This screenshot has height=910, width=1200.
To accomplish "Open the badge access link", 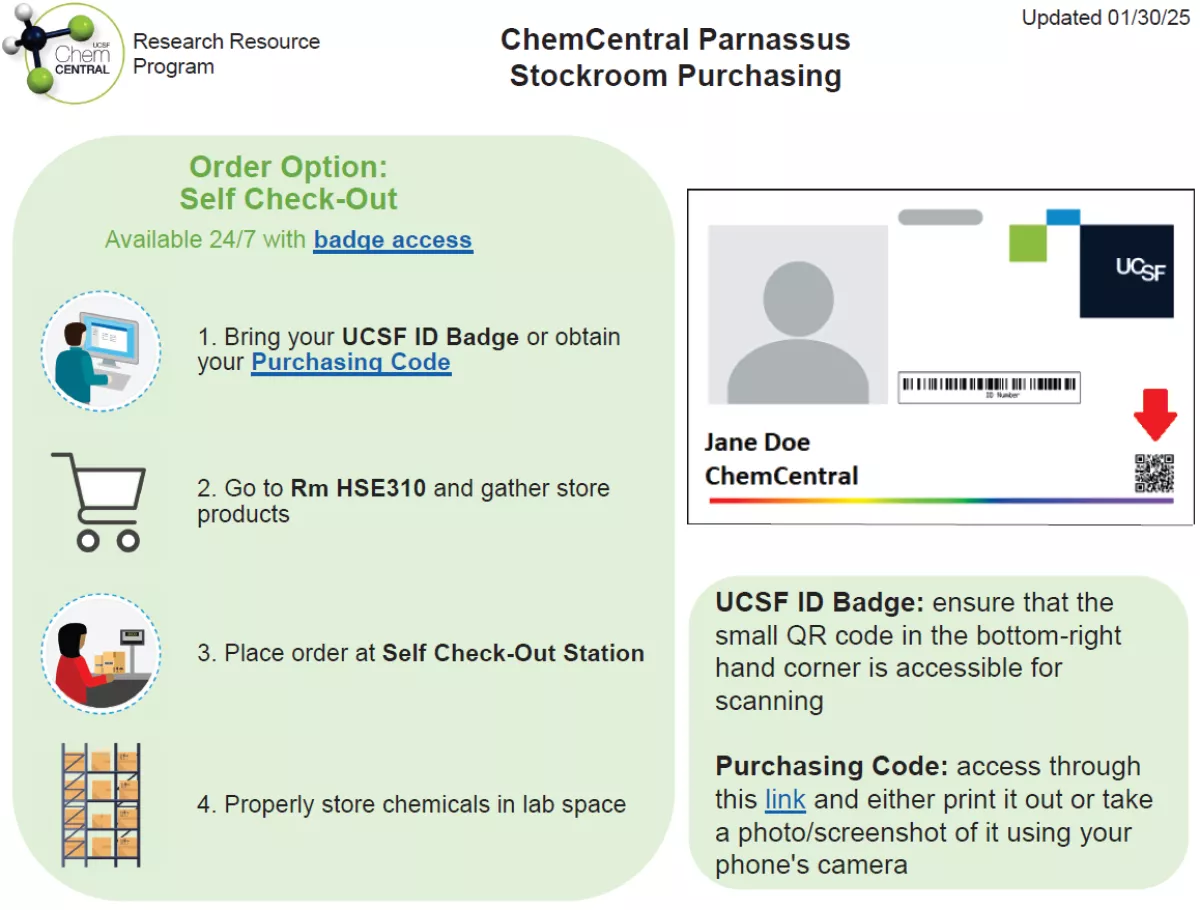I will [x=392, y=241].
